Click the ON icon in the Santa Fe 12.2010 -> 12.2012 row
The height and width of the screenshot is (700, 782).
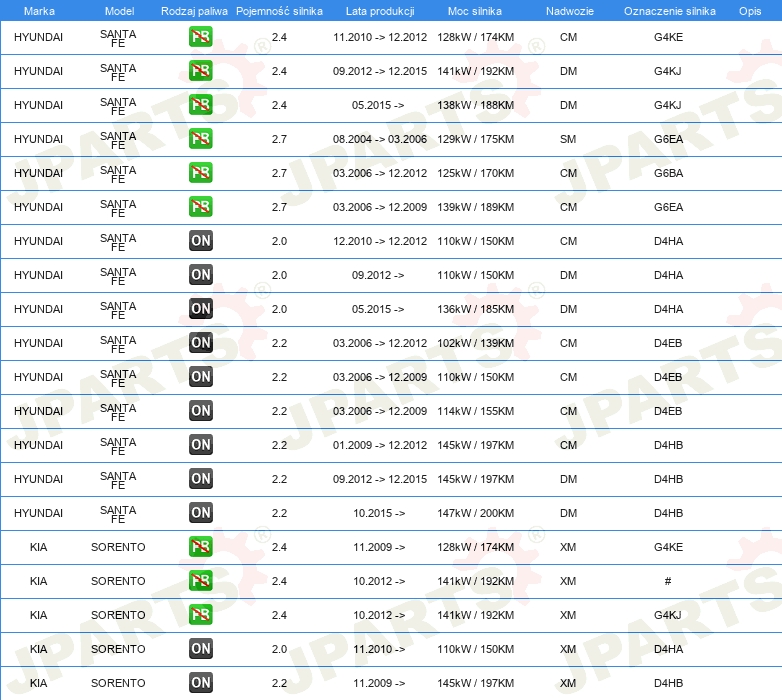click(x=200, y=241)
